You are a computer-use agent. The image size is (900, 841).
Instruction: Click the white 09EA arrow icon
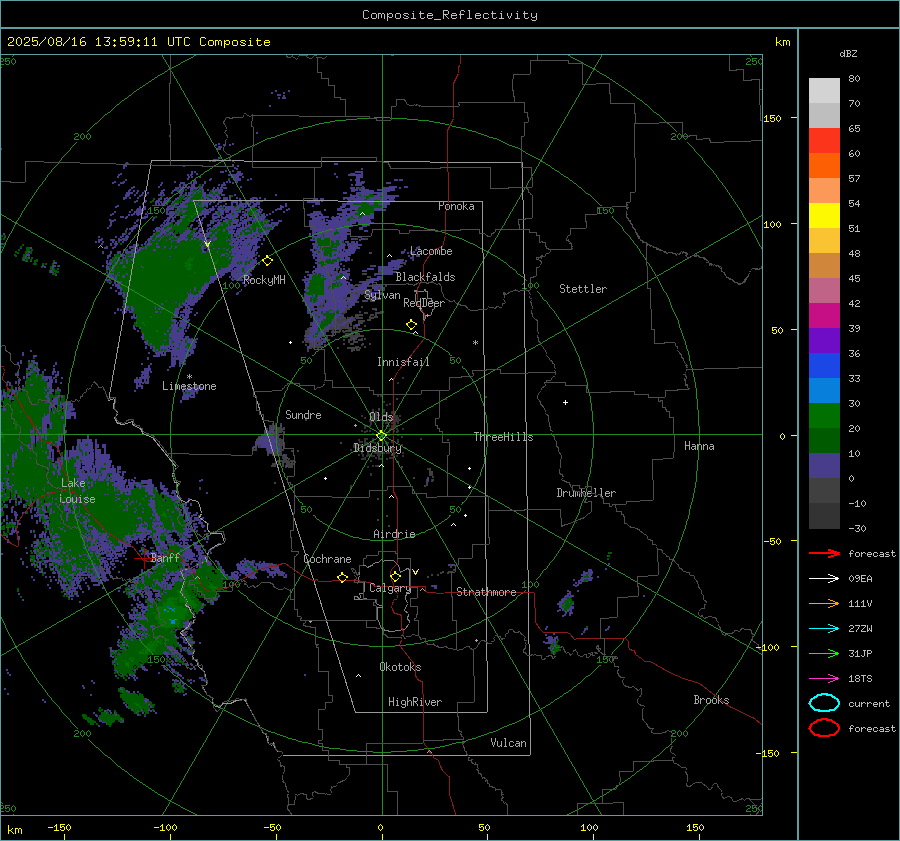pyautogui.click(x=824, y=579)
